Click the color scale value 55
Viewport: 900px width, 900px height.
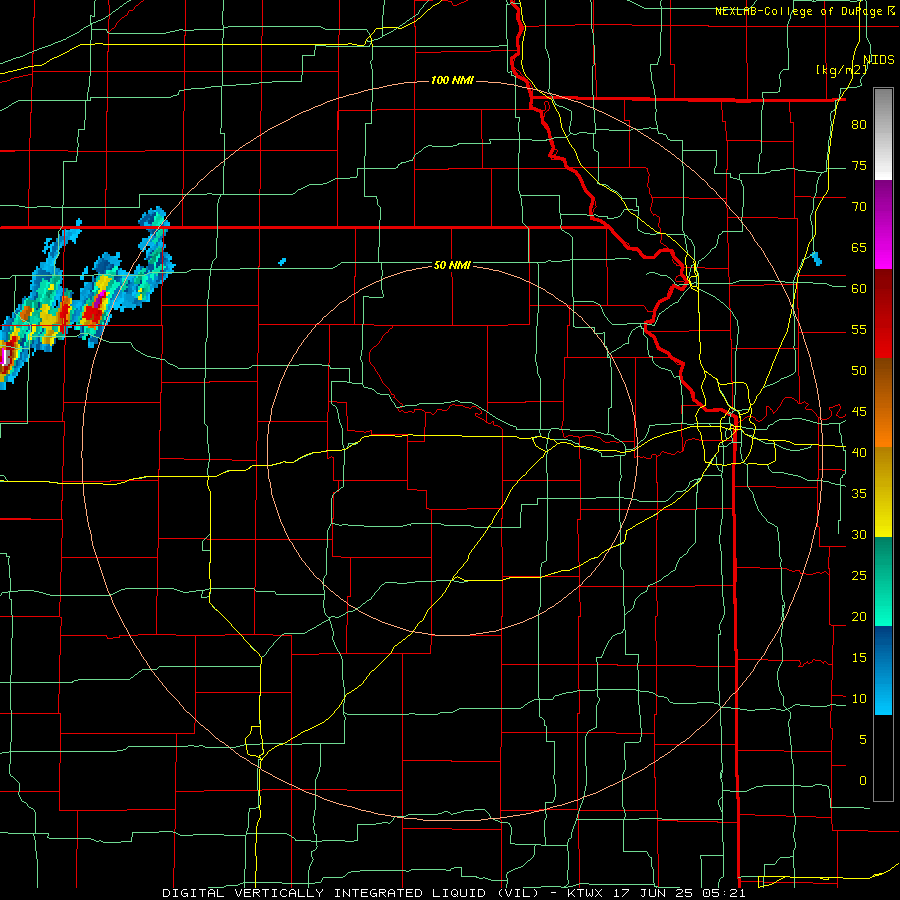(x=859, y=329)
